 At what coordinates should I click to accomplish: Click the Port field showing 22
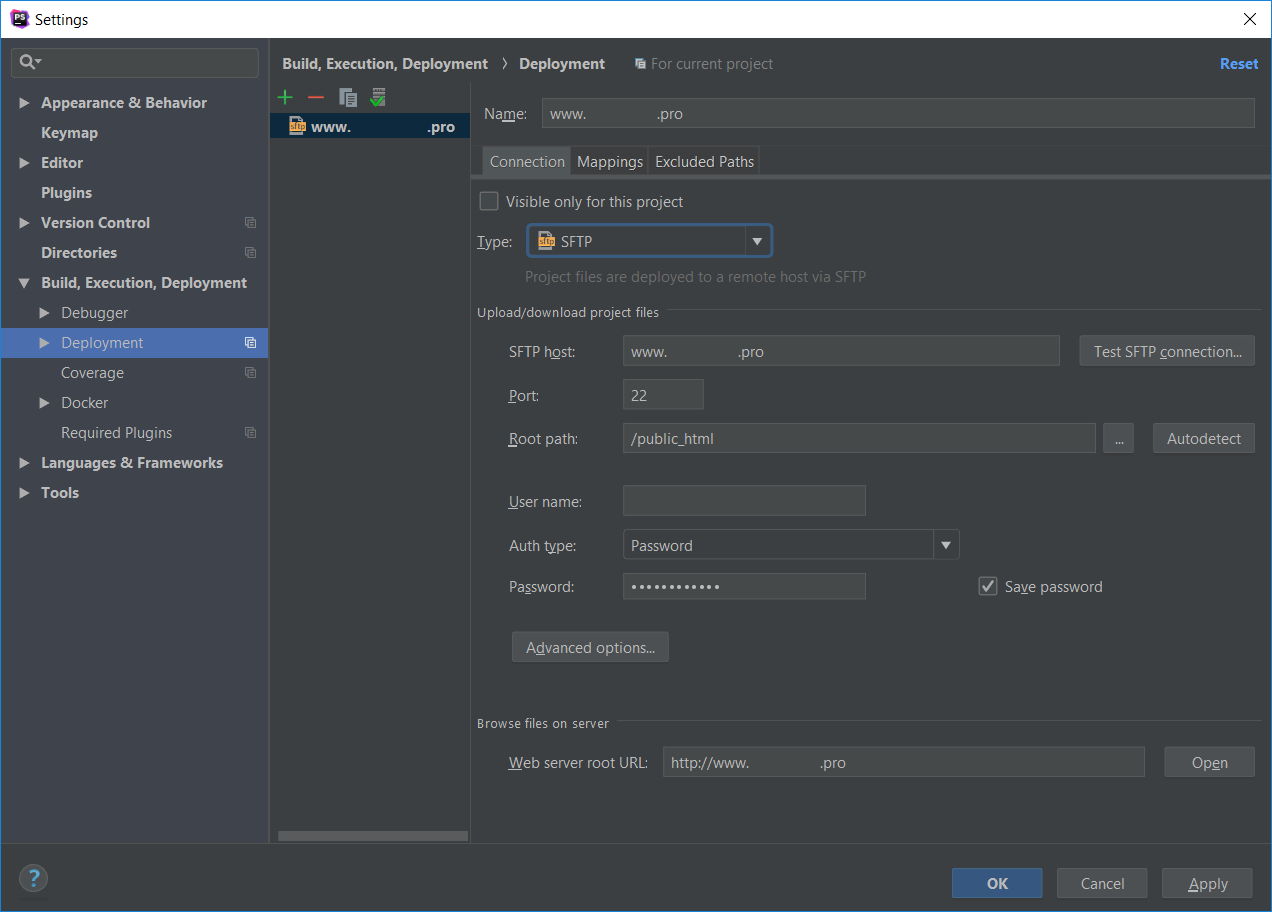pos(663,395)
